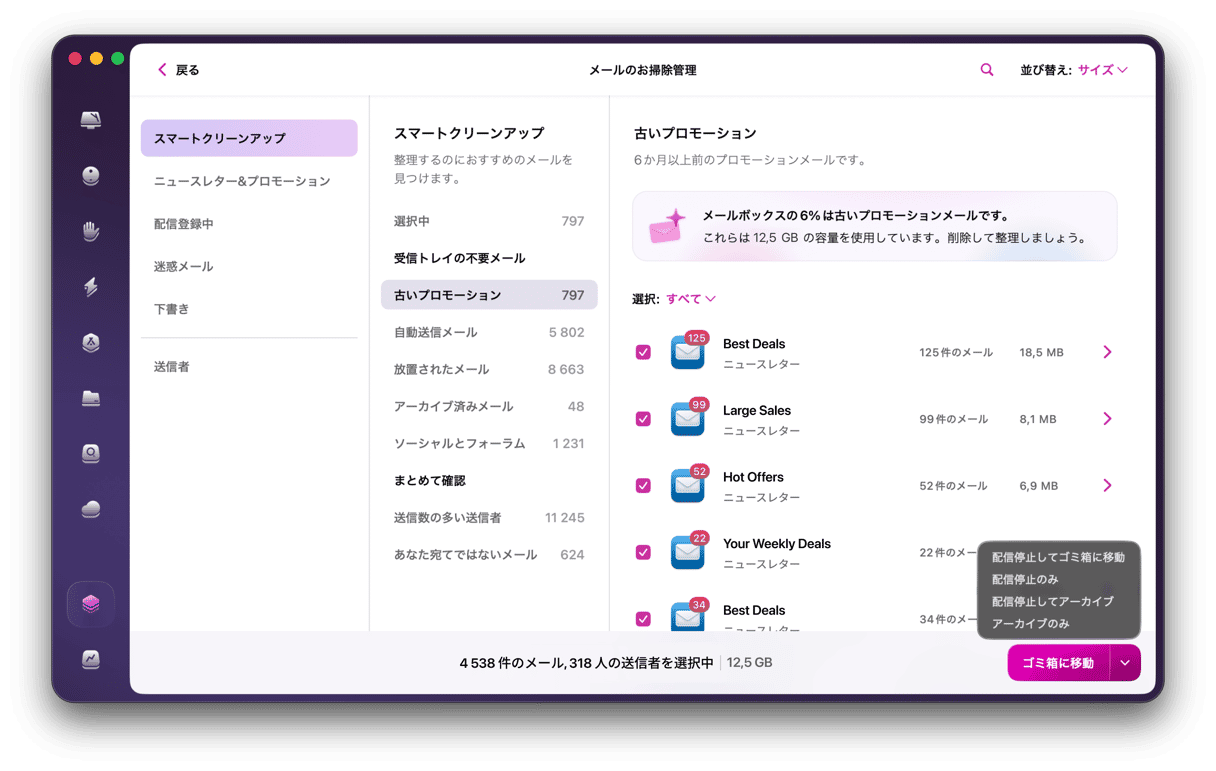The image size is (1216, 771).
Task: Click the Best Deals mail icon with badge 125
Action: click(689, 351)
